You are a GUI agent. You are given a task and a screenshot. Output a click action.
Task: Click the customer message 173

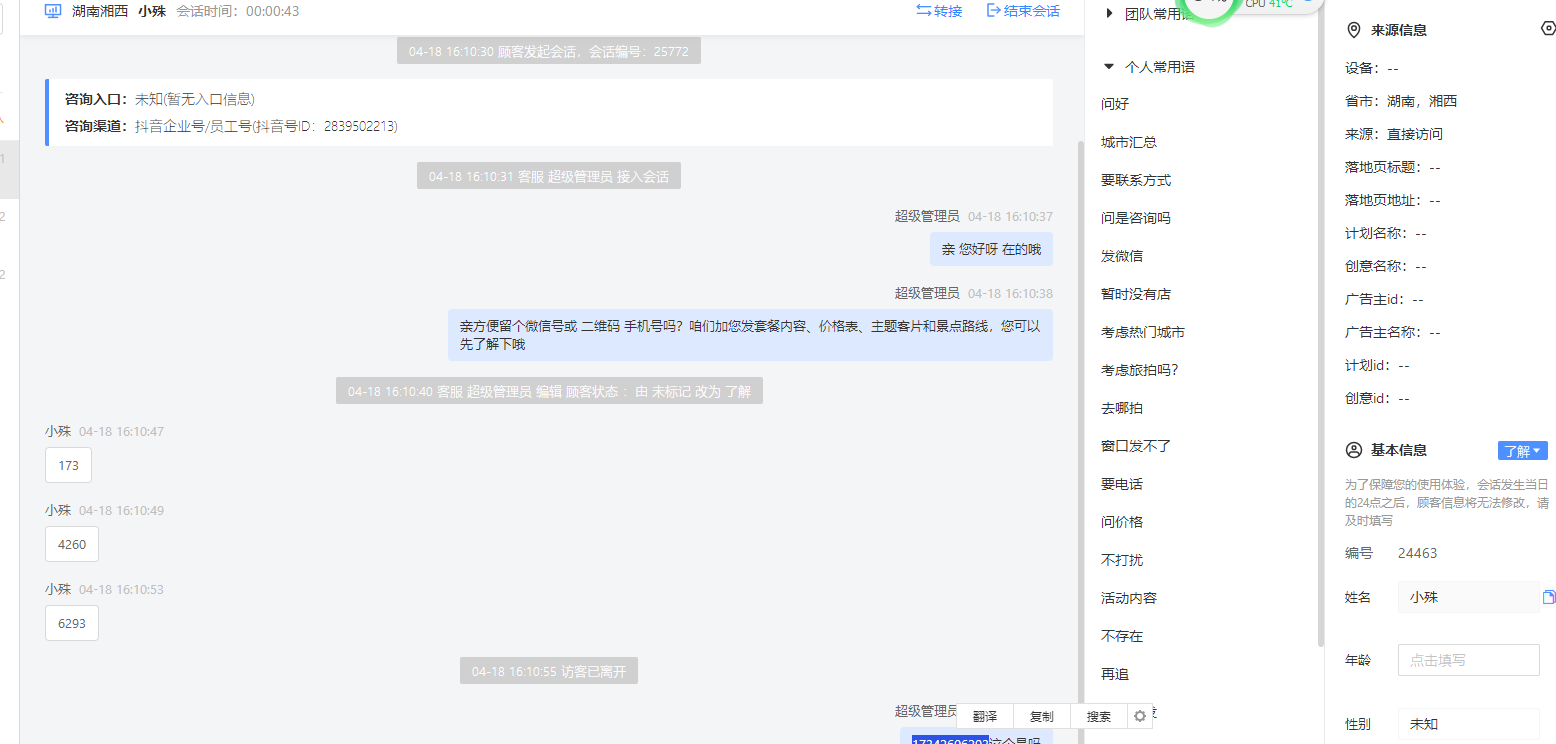click(x=68, y=465)
